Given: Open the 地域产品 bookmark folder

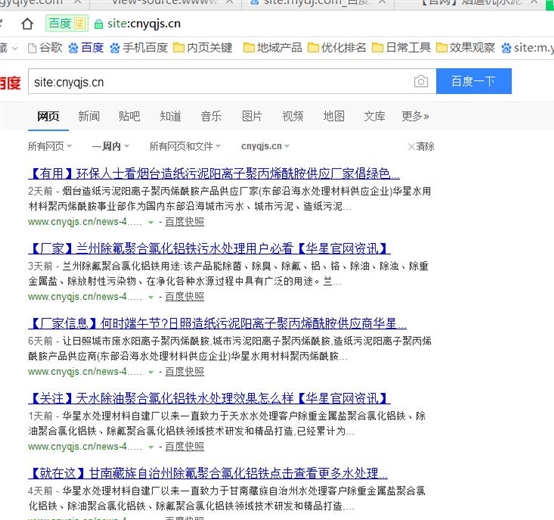Looking at the screenshot, I should pos(273,47).
